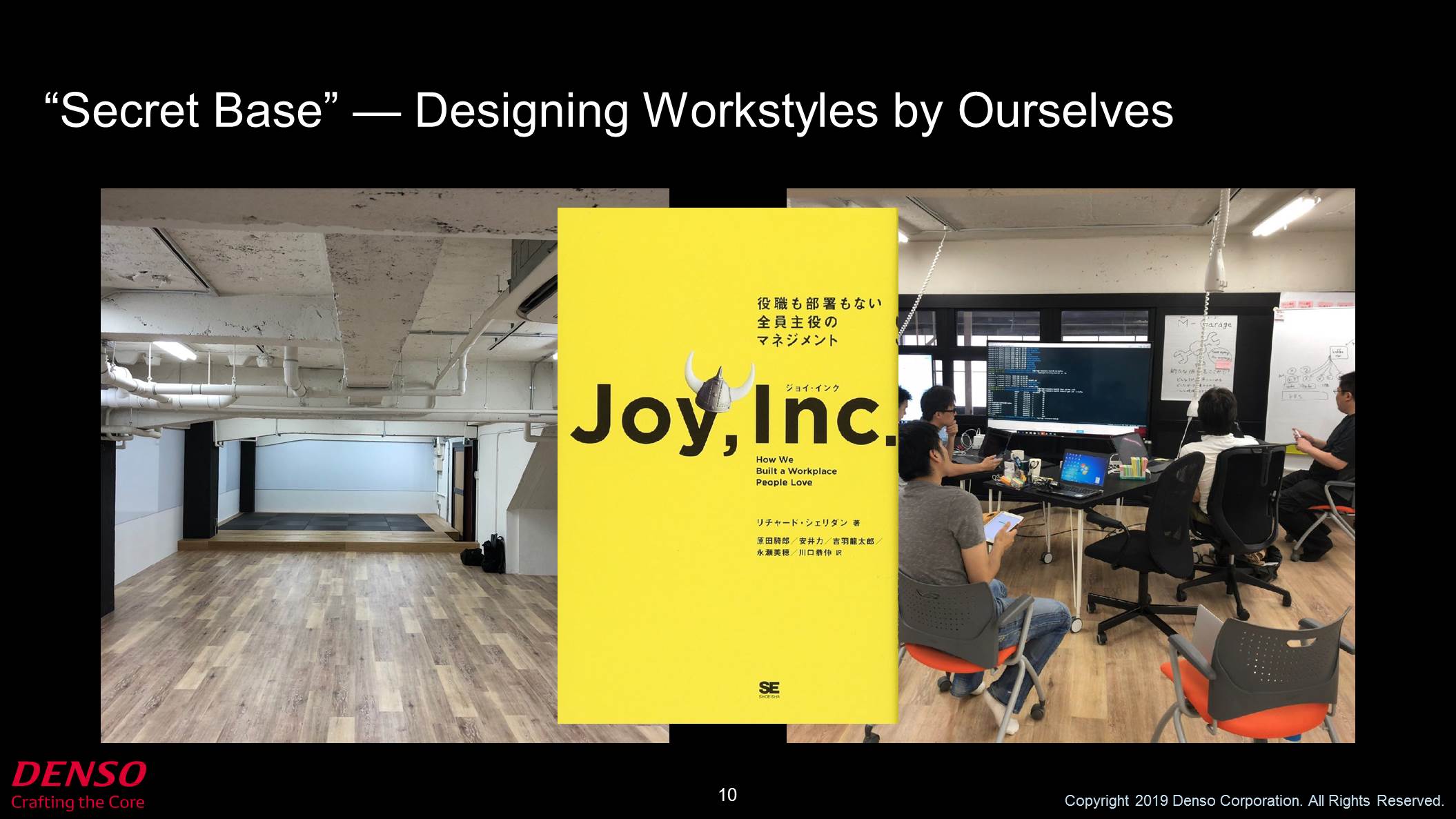This screenshot has width=1456, height=819.
Task: Select the team workspace photo on right
Action: (x=1126, y=466)
